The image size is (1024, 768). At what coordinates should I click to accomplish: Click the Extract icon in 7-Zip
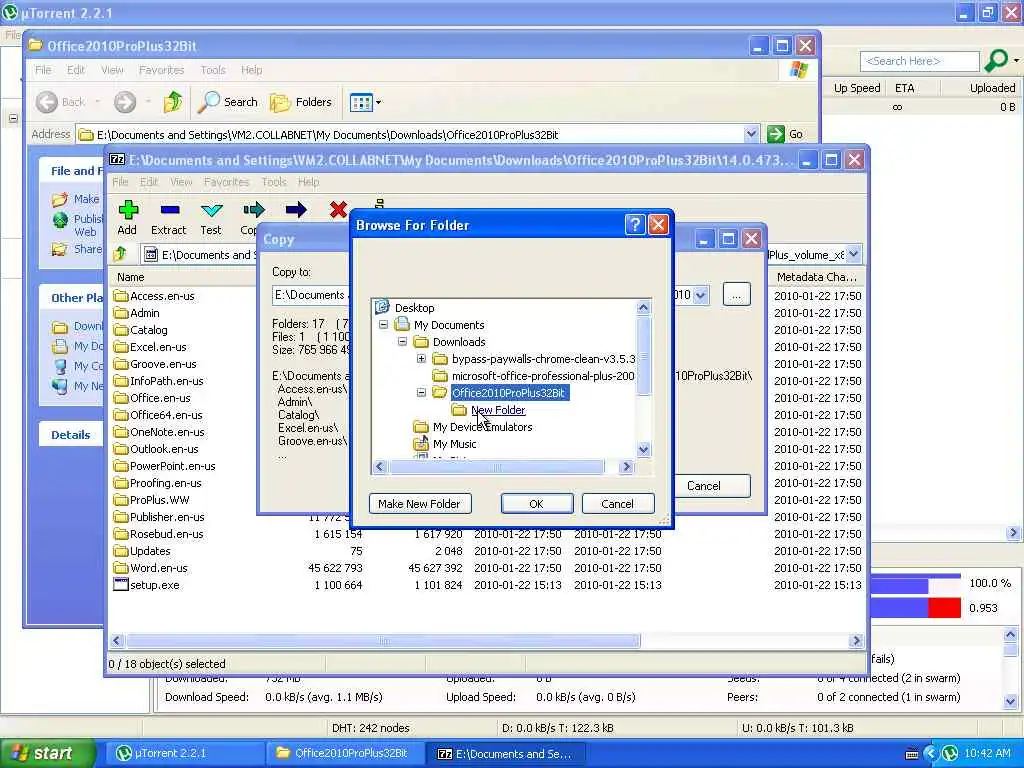point(168,210)
